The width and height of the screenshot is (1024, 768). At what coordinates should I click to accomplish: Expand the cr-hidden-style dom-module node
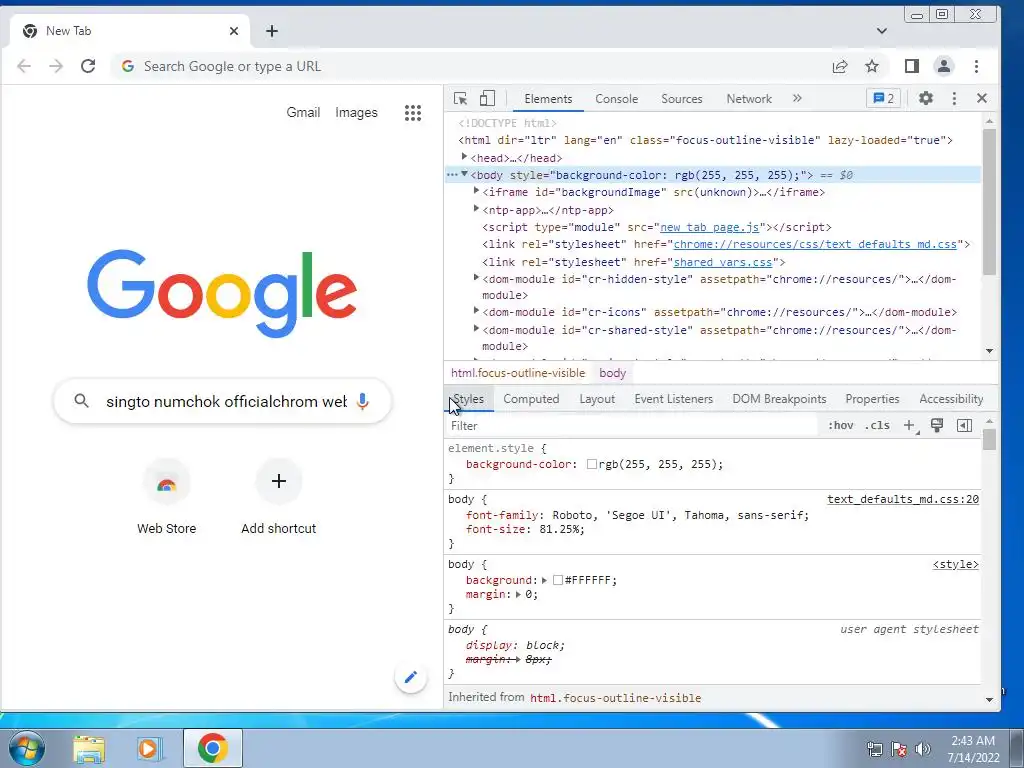pyautogui.click(x=476, y=278)
